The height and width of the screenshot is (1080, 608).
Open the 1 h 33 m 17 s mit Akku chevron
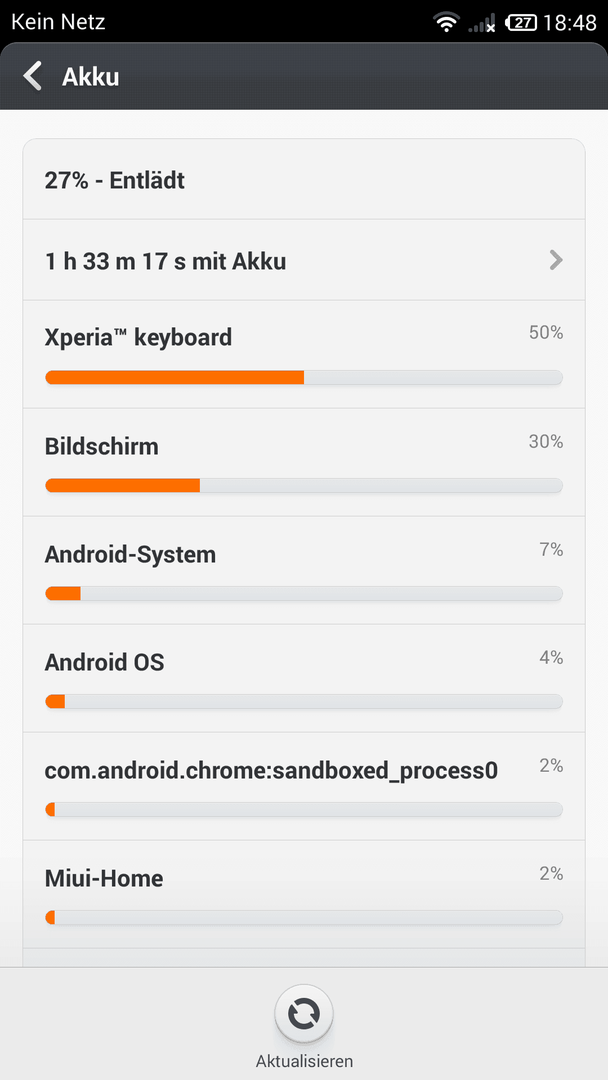point(556,260)
